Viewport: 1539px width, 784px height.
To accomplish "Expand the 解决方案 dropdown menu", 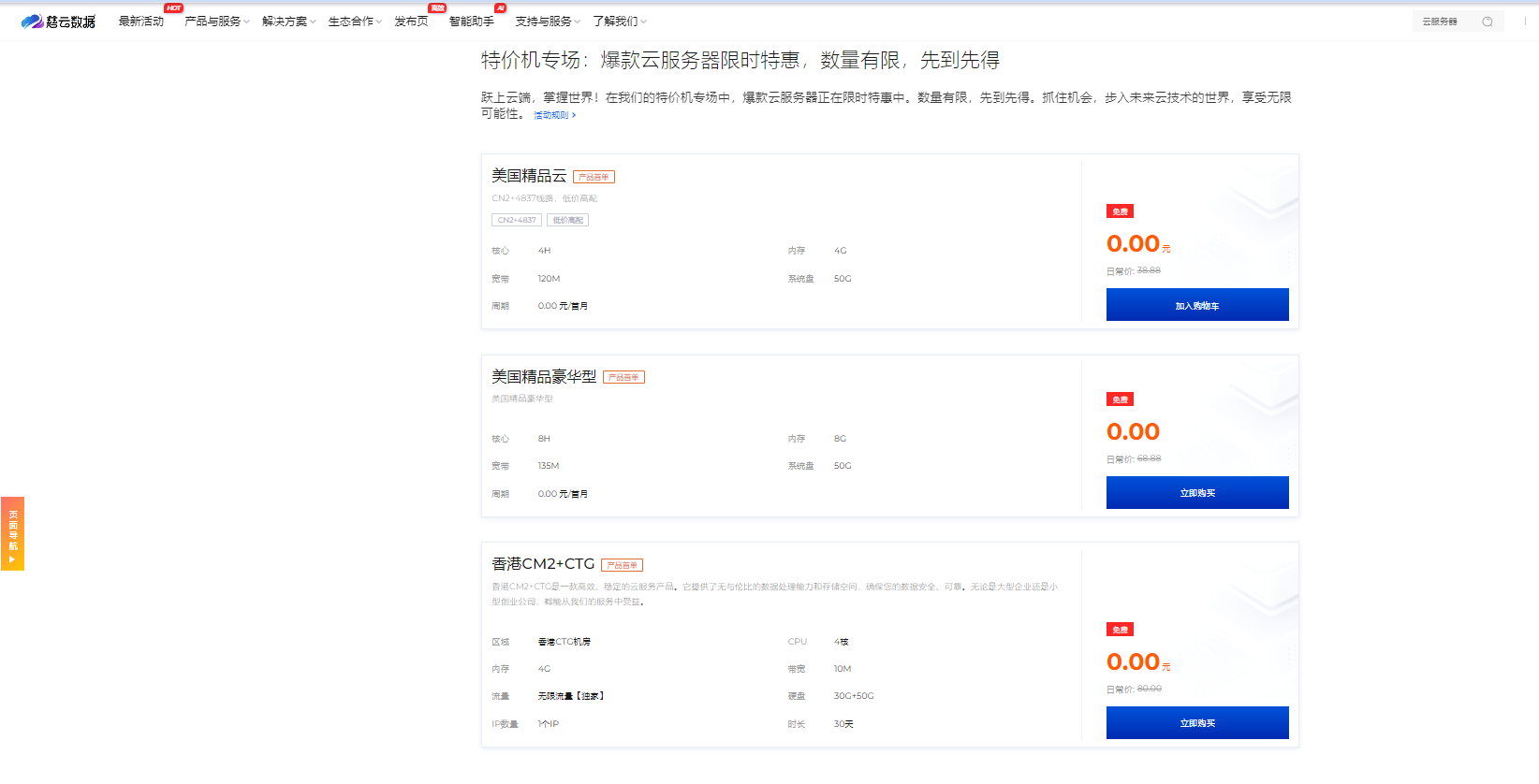I will click(288, 22).
